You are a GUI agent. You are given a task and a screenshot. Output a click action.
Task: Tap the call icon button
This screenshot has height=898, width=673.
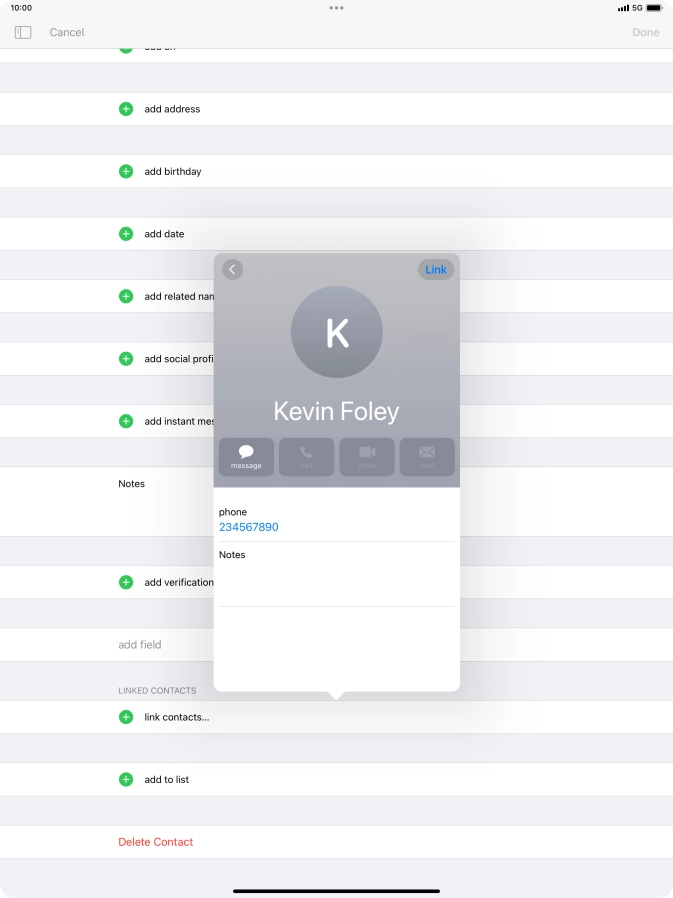306,457
